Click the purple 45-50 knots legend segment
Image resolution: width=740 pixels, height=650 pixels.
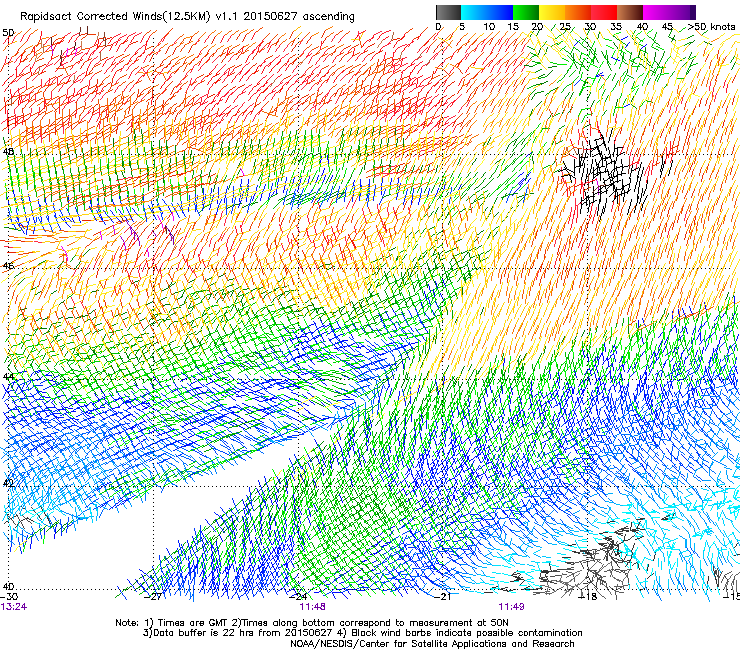(682, 12)
